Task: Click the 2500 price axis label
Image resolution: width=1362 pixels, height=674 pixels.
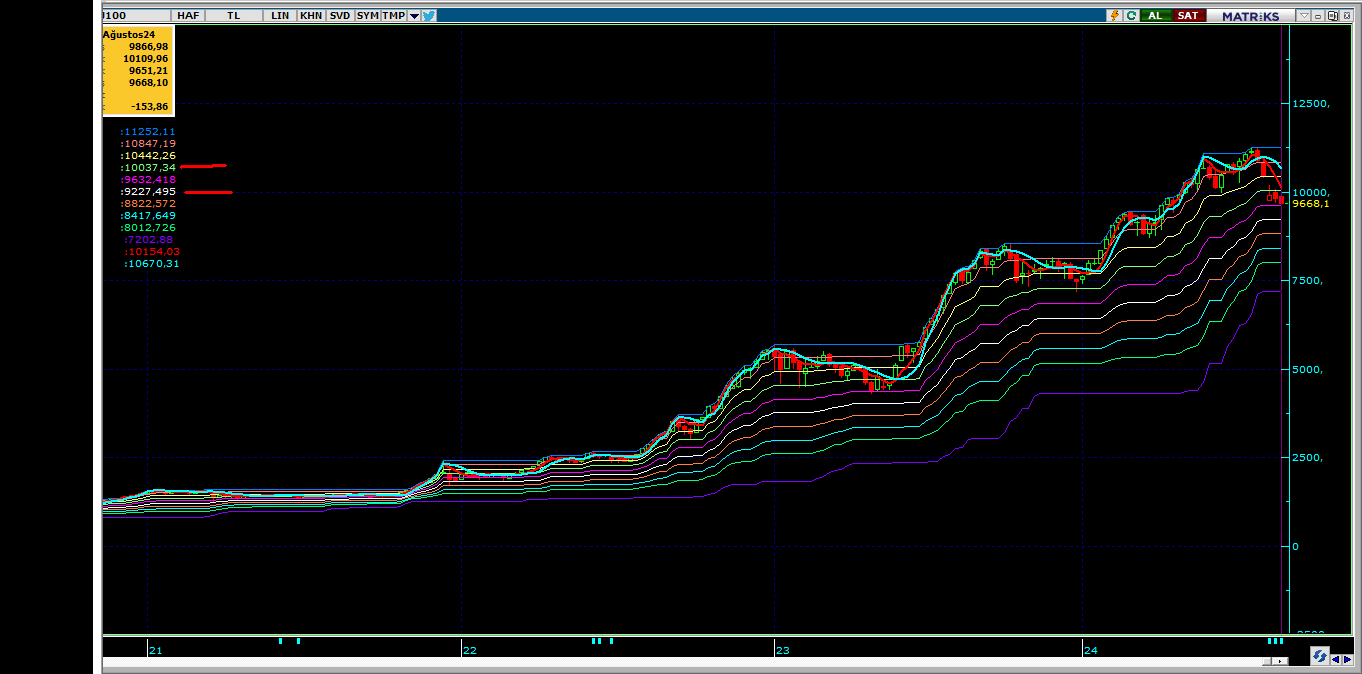Action: (x=1309, y=457)
